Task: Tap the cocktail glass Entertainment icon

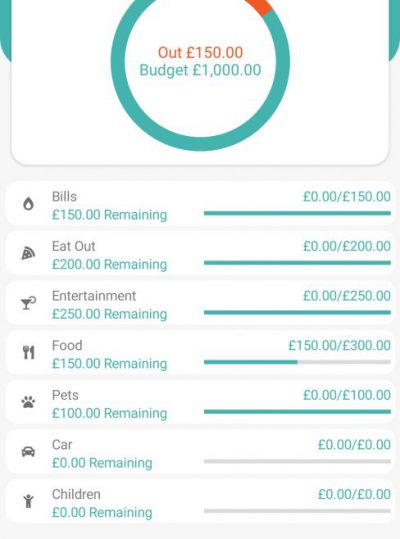Action: click(x=28, y=303)
